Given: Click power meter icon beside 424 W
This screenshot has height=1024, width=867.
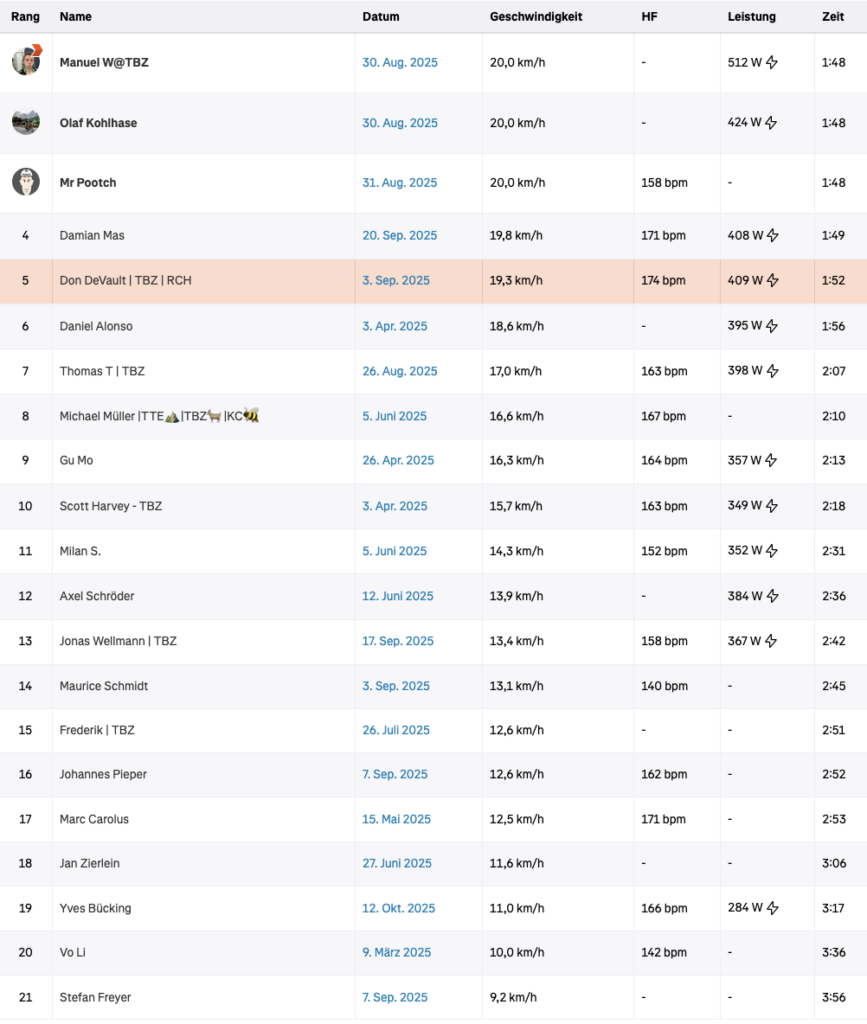Looking at the screenshot, I should 772,123.
